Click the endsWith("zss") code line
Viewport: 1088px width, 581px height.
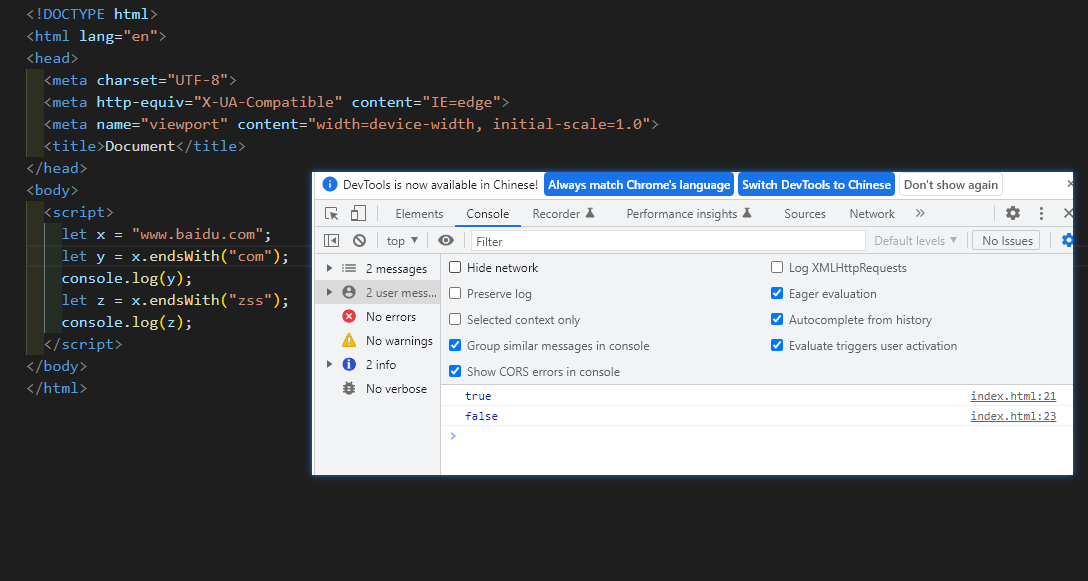point(175,301)
